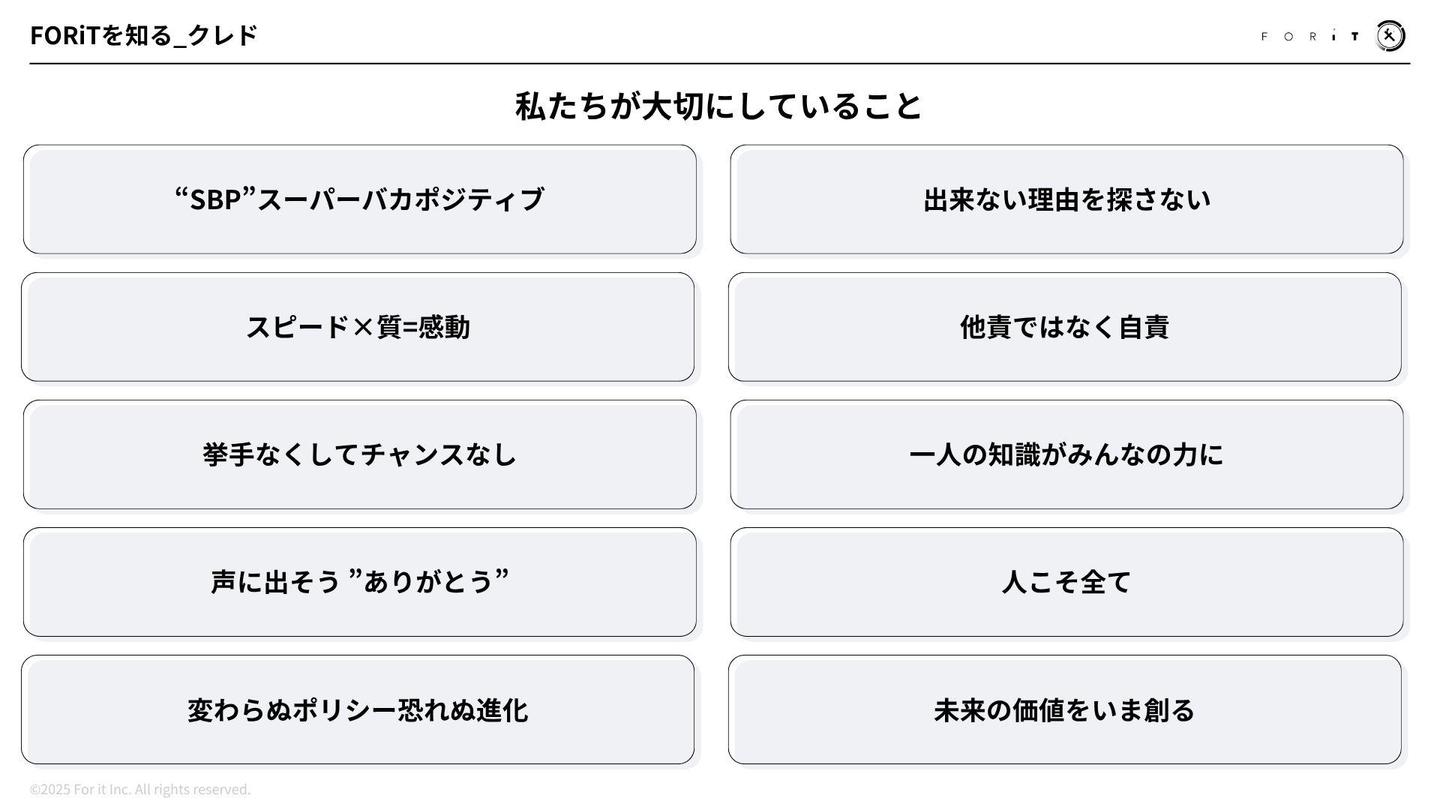Click the bold T in top-right logo
The image size is (1440, 810).
(1355, 37)
